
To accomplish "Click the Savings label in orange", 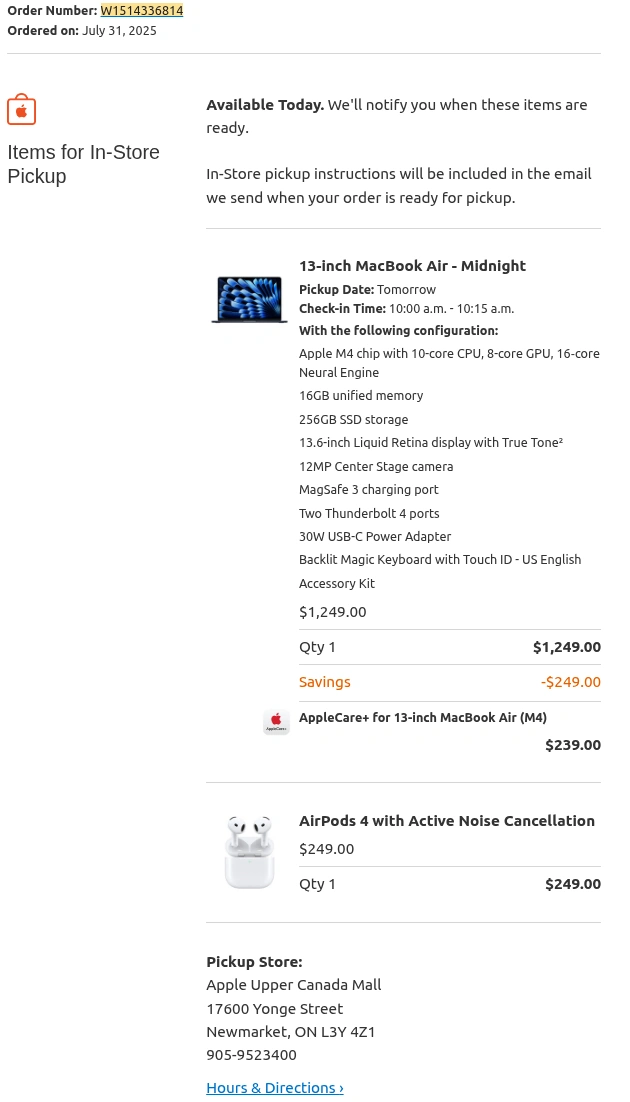I will coord(324,682).
